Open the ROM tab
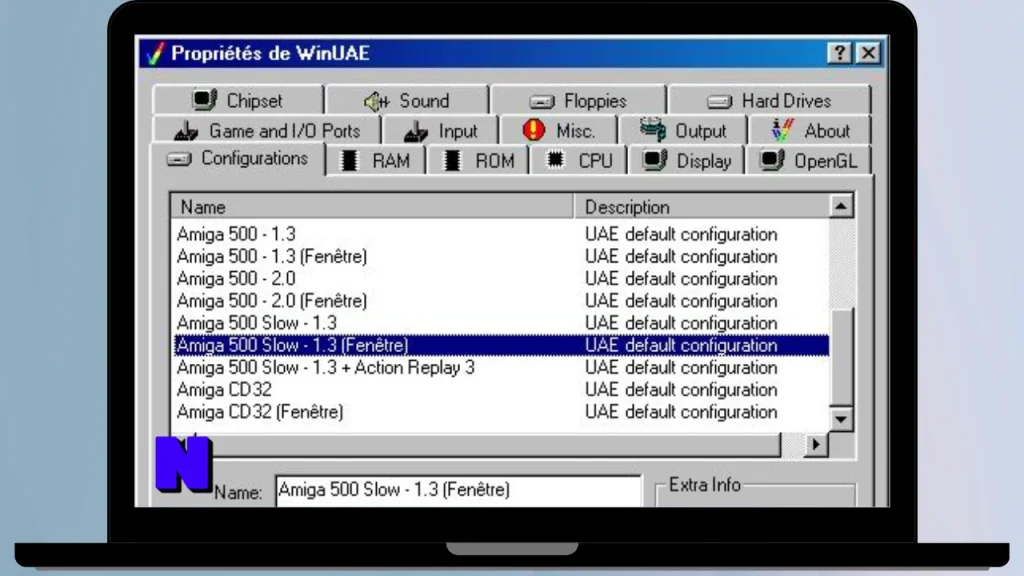Screen dimensions: 1024x576 click(x=478, y=161)
